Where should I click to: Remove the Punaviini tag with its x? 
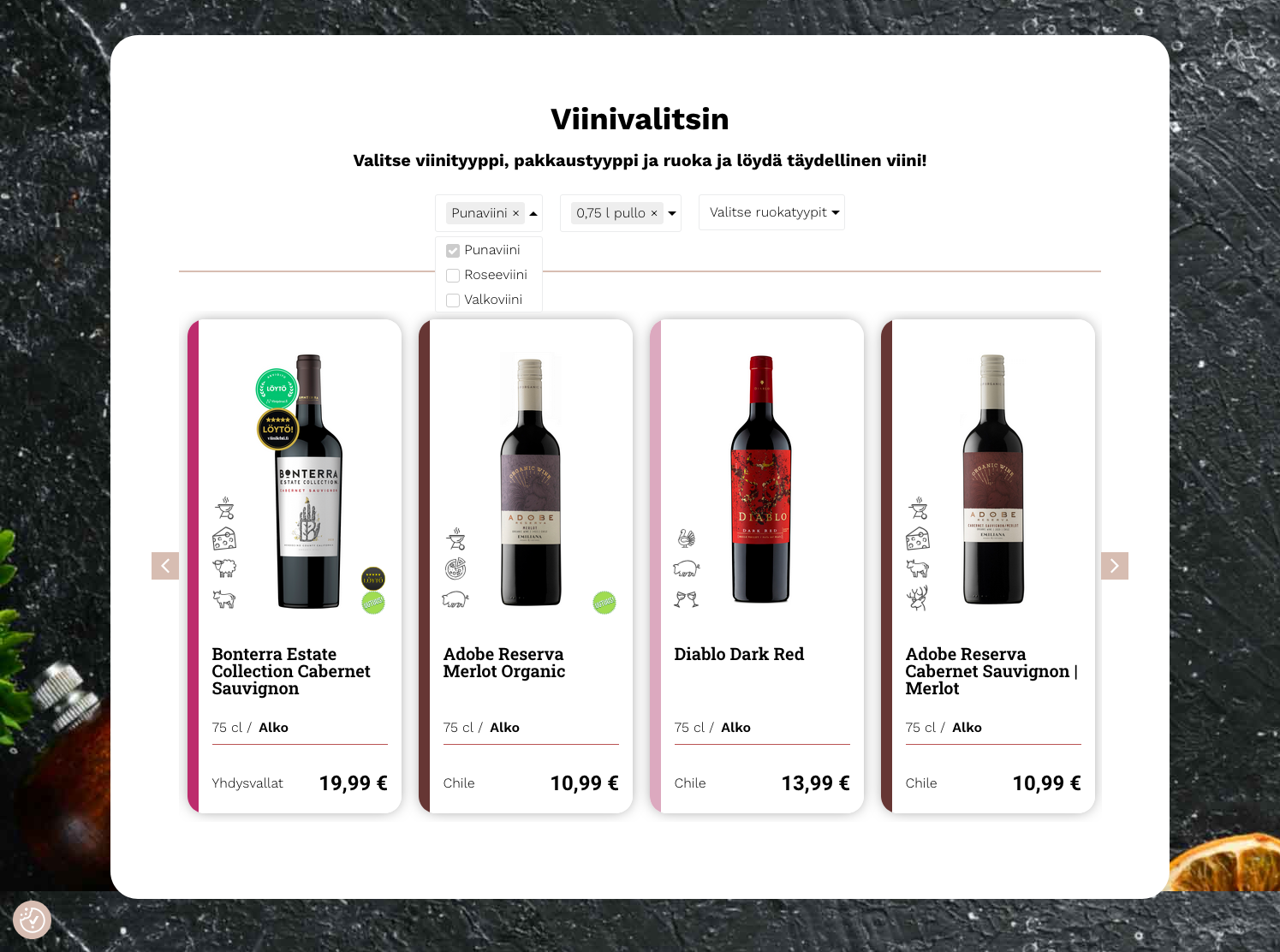(x=515, y=213)
